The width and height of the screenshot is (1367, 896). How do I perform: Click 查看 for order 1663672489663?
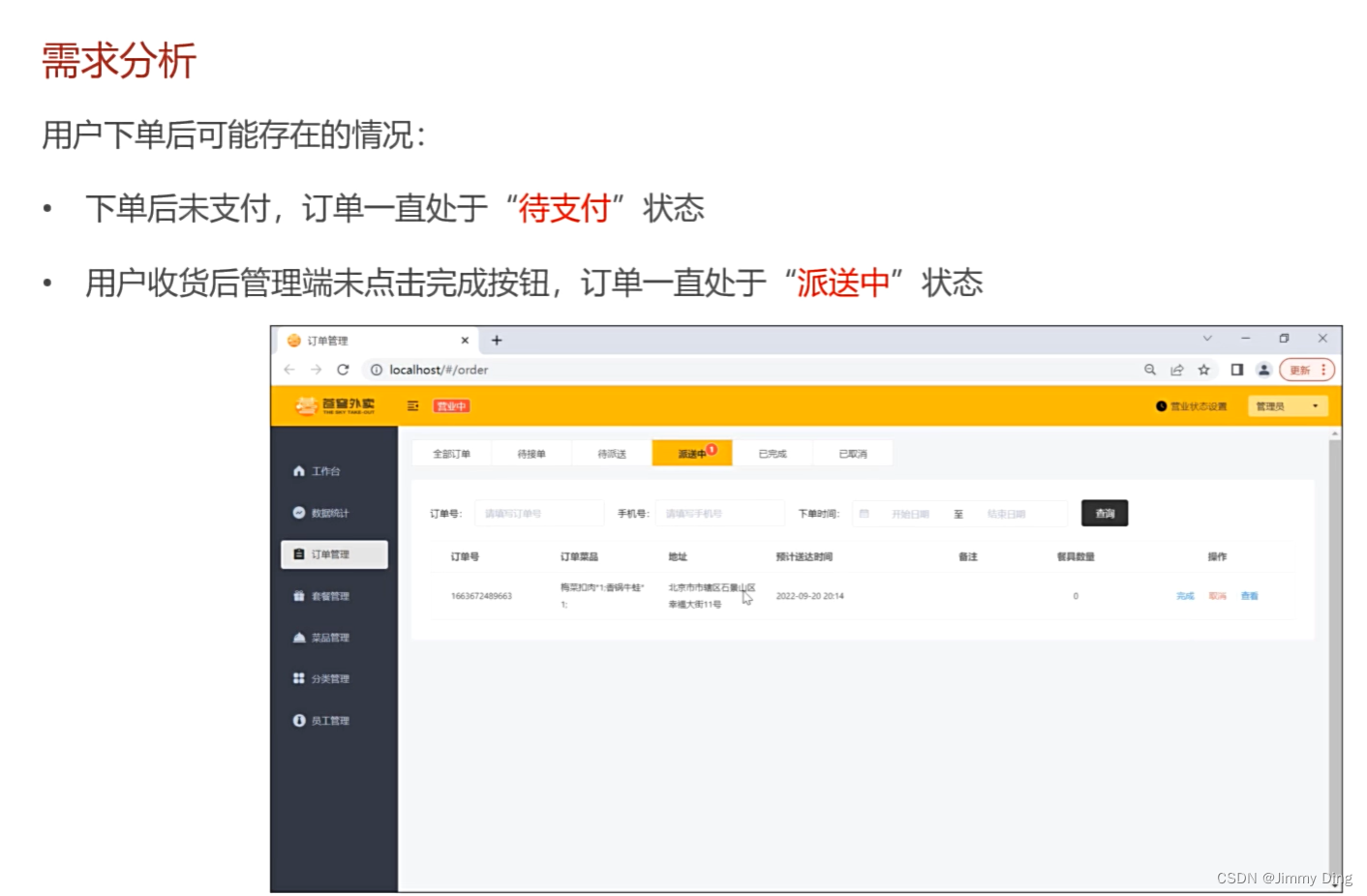(x=1249, y=596)
